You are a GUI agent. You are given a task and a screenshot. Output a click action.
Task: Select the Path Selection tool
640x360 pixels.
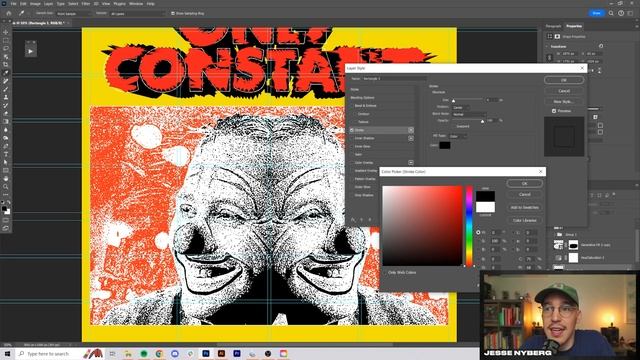tap(6, 162)
